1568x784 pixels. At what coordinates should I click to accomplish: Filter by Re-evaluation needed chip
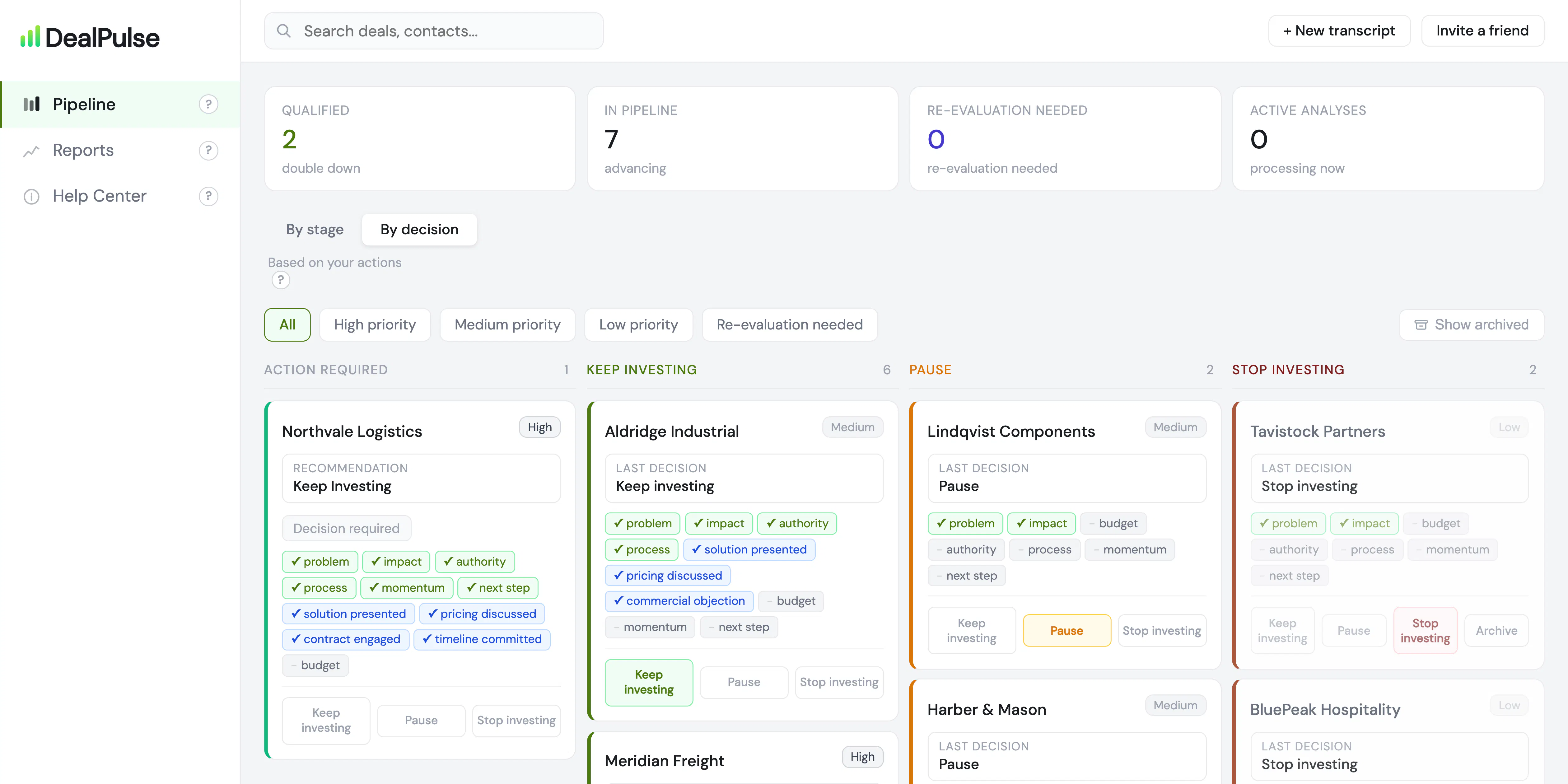pos(790,324)
